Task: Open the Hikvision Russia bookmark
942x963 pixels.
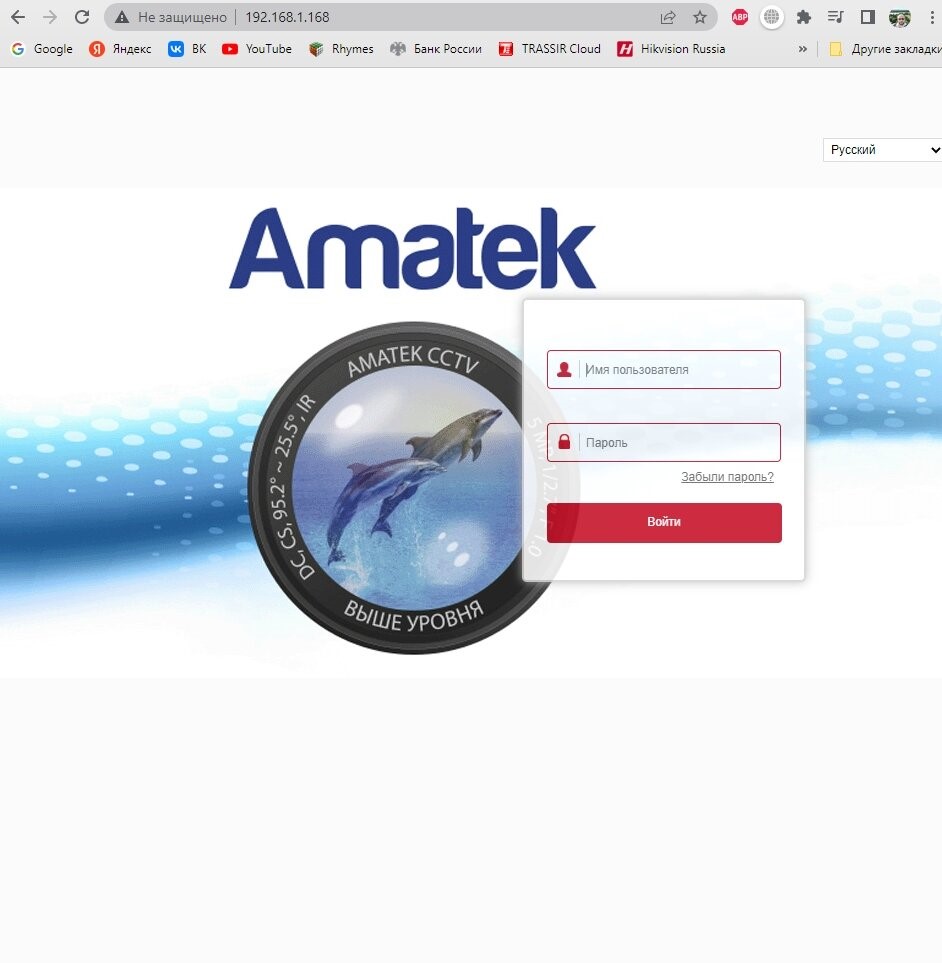Action: click(x=671, y=49)
